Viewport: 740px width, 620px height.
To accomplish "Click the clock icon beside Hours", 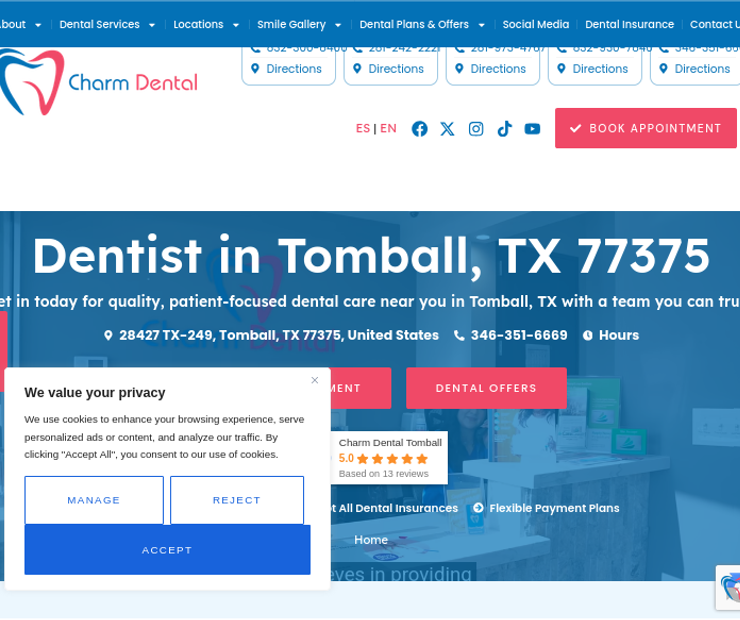I will pos(588,335).
